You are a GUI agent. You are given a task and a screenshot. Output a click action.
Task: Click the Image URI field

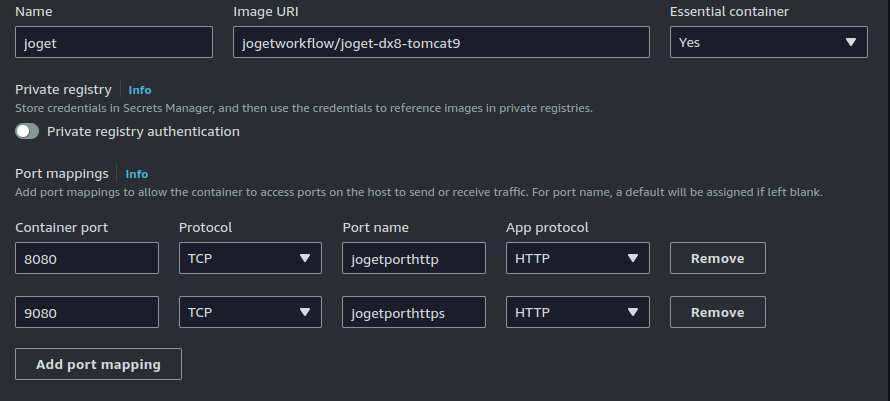441,42
